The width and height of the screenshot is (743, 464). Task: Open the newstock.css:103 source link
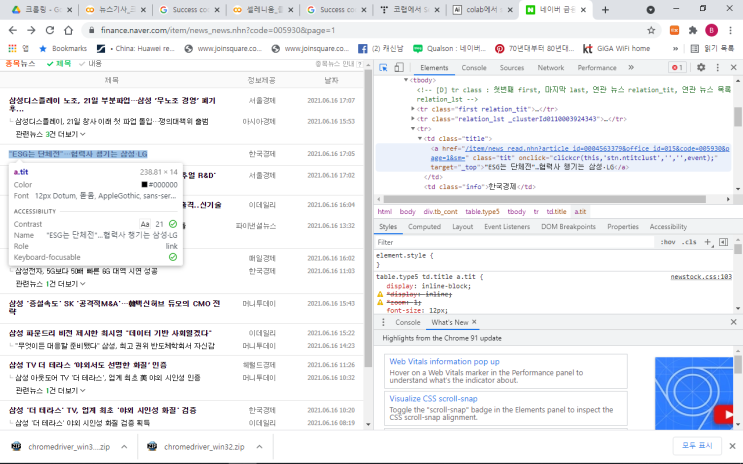(701, 277)
